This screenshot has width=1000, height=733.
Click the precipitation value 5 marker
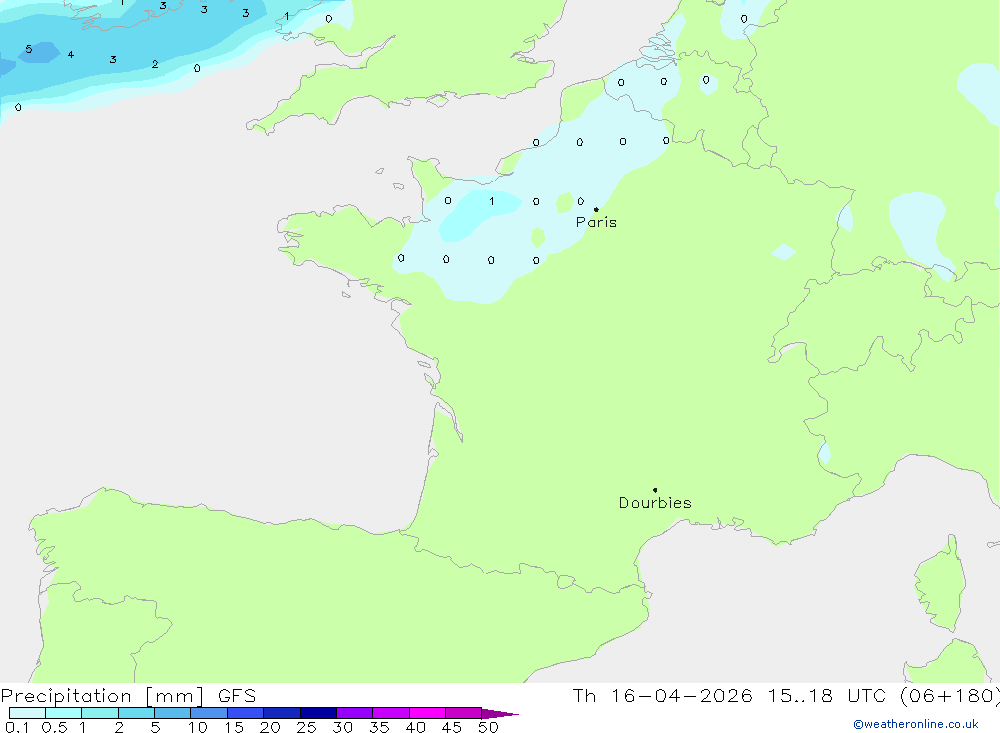pyautogui.click(x=29, y=49)
